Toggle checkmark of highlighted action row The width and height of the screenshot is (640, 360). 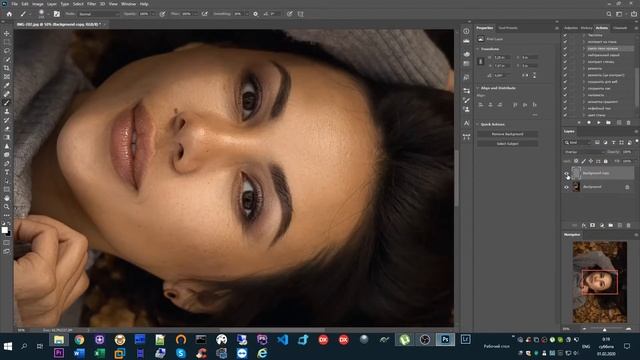[565, 48]
